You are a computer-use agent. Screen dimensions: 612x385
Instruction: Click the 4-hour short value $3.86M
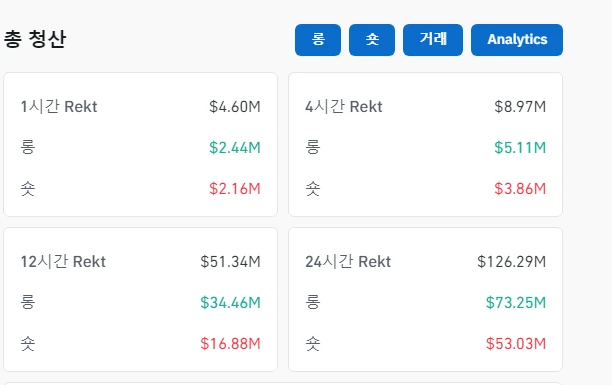tap(520, 189)
